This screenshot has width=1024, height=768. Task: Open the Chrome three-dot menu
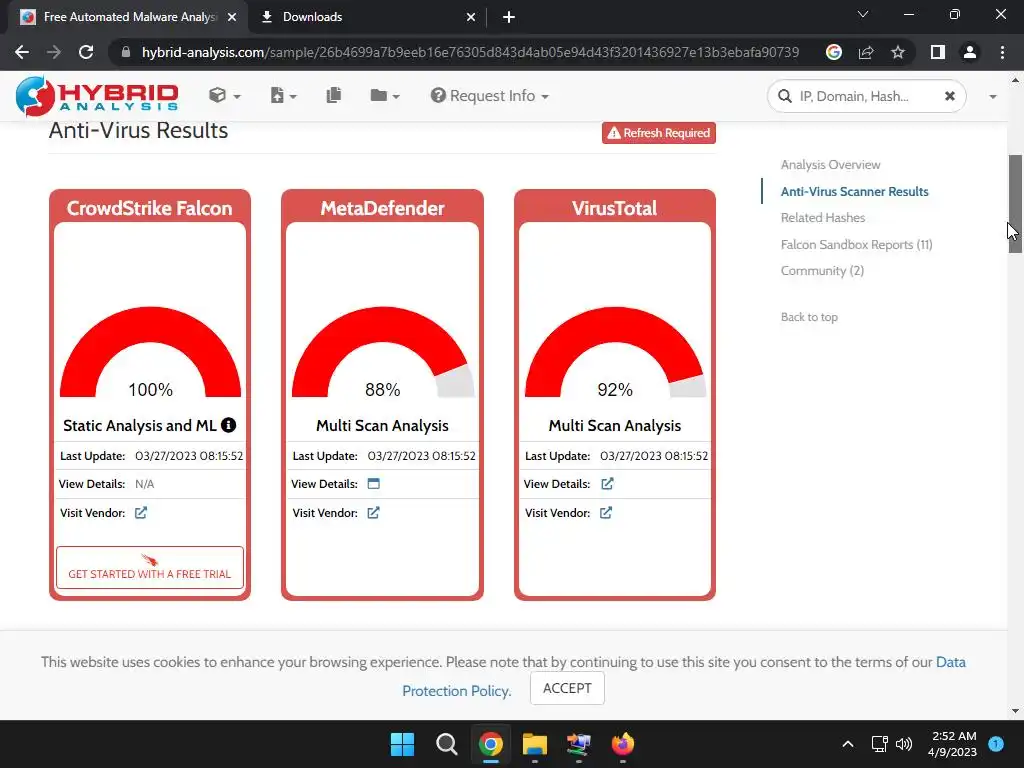click(x=1002, y=52)
